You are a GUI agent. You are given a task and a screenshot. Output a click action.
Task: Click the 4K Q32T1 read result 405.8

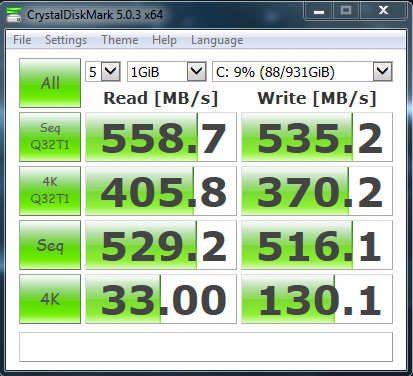pyautogui.click(x=161, y=191)
